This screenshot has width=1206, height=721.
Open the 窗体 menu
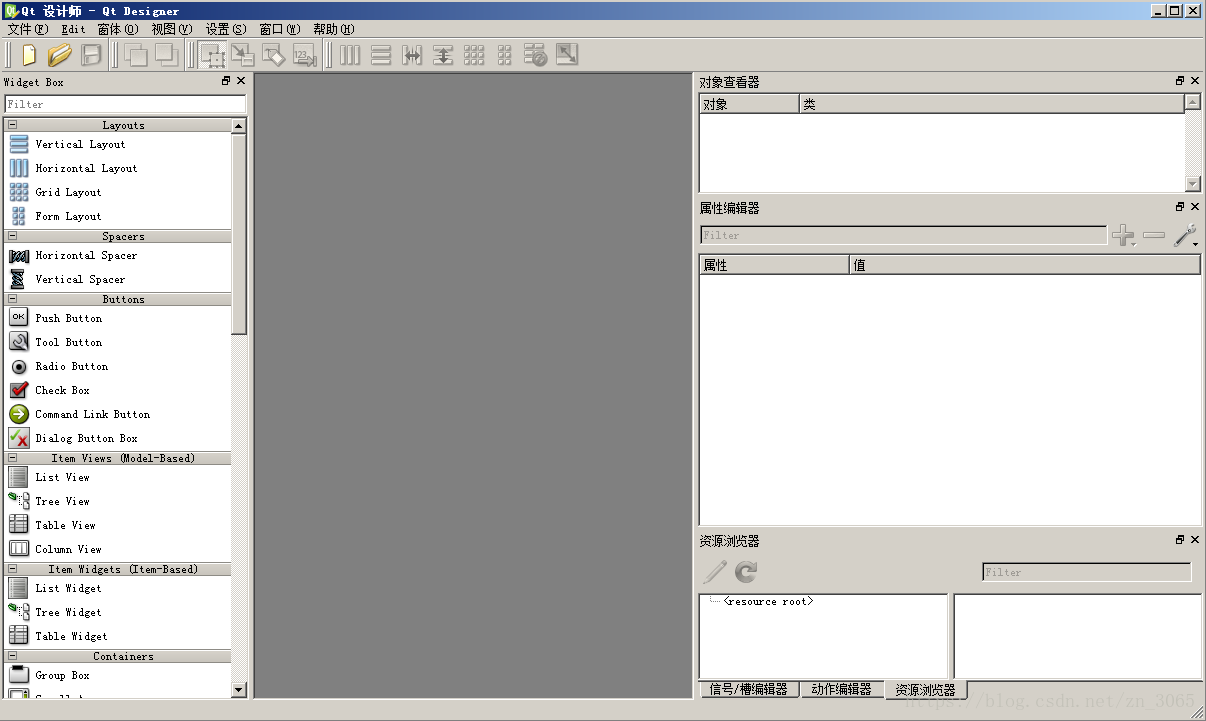117,29
